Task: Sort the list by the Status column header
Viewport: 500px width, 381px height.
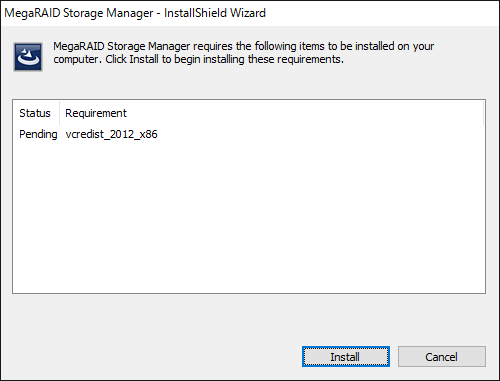Action: [x=36, y=113]
